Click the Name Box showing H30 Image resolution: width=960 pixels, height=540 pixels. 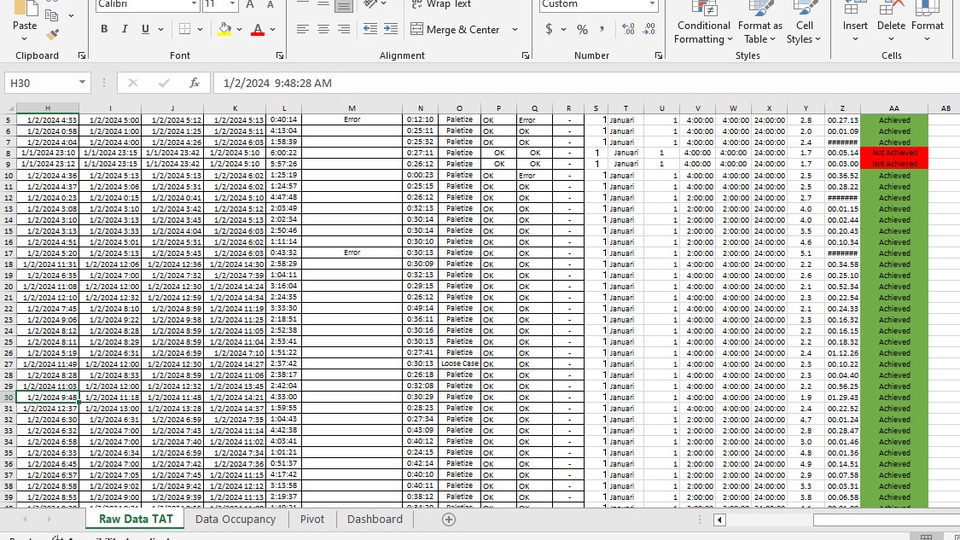(40, 83)
